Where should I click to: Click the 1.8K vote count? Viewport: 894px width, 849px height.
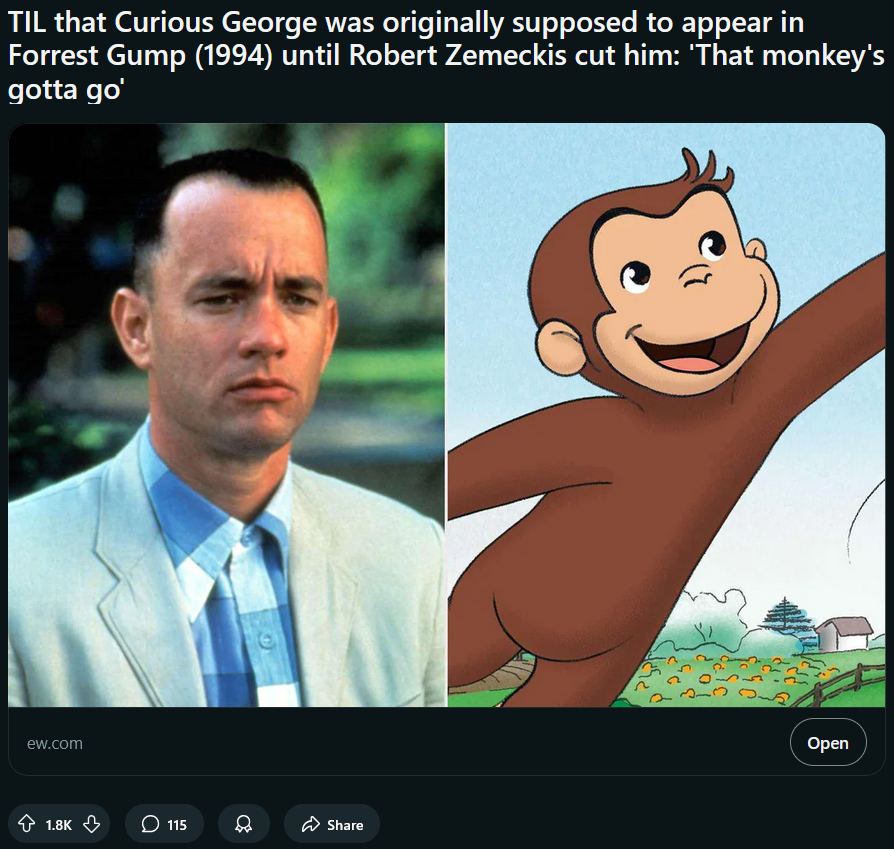click(59, 824)
